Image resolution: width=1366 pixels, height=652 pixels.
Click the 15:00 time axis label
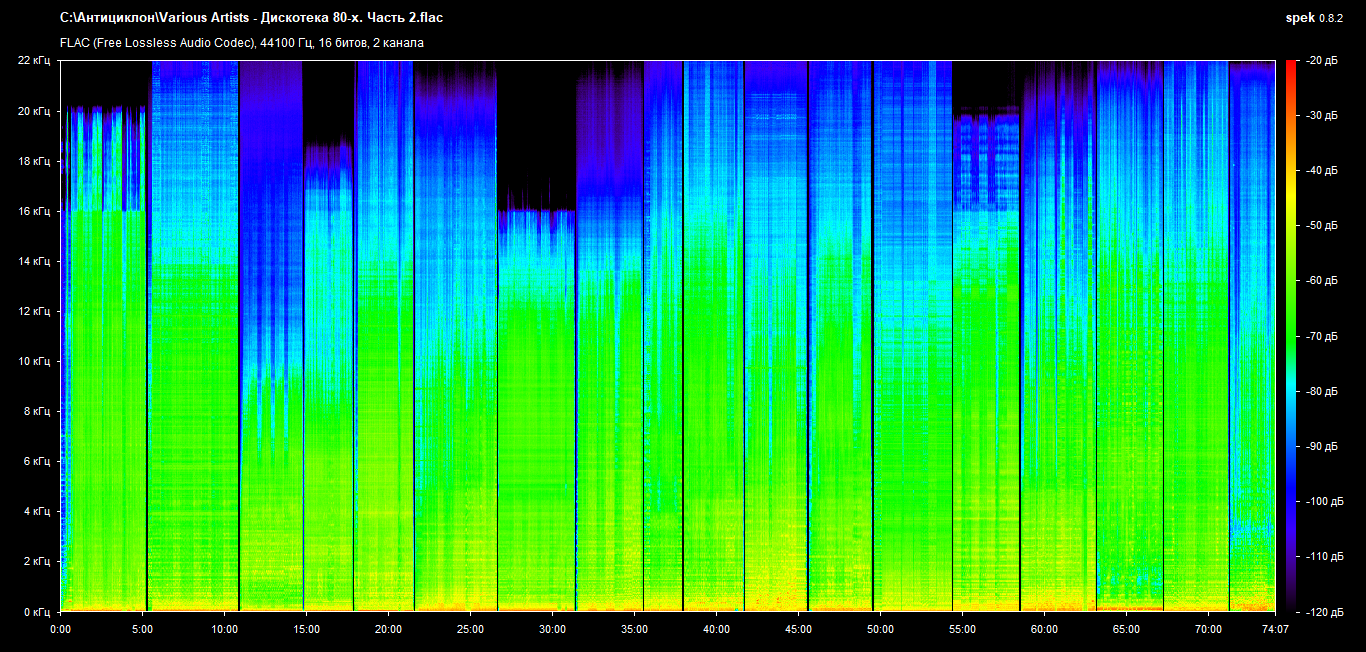pyautogui.click(x=306, y=630)
